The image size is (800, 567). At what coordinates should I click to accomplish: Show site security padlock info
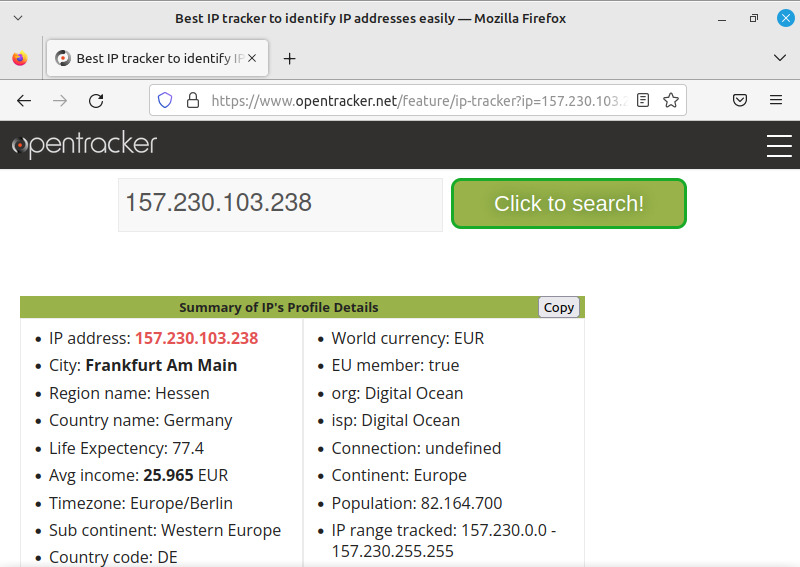[x=192, y=100]
